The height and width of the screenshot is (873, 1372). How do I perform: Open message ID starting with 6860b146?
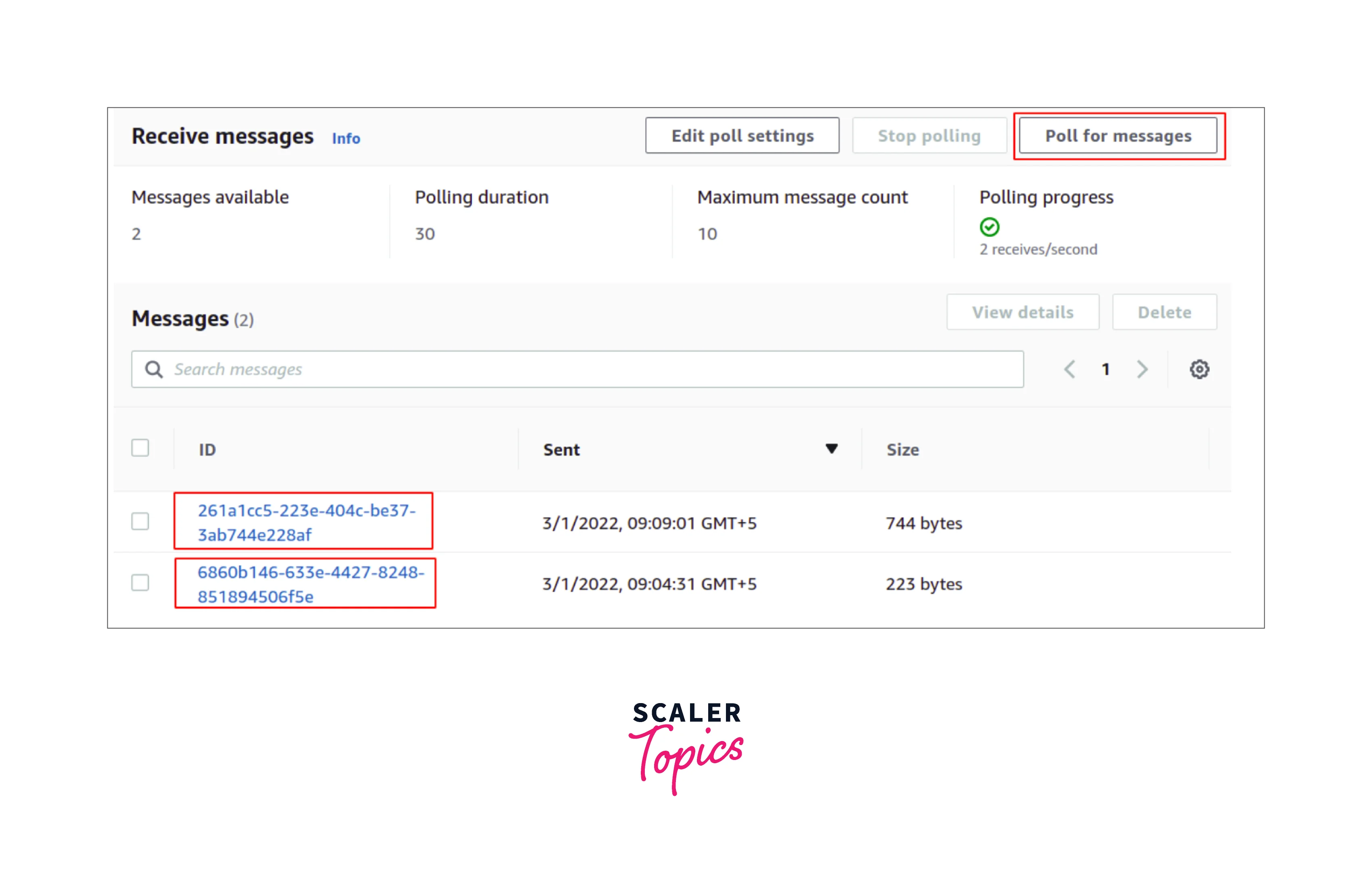click(x=311, y=584)
